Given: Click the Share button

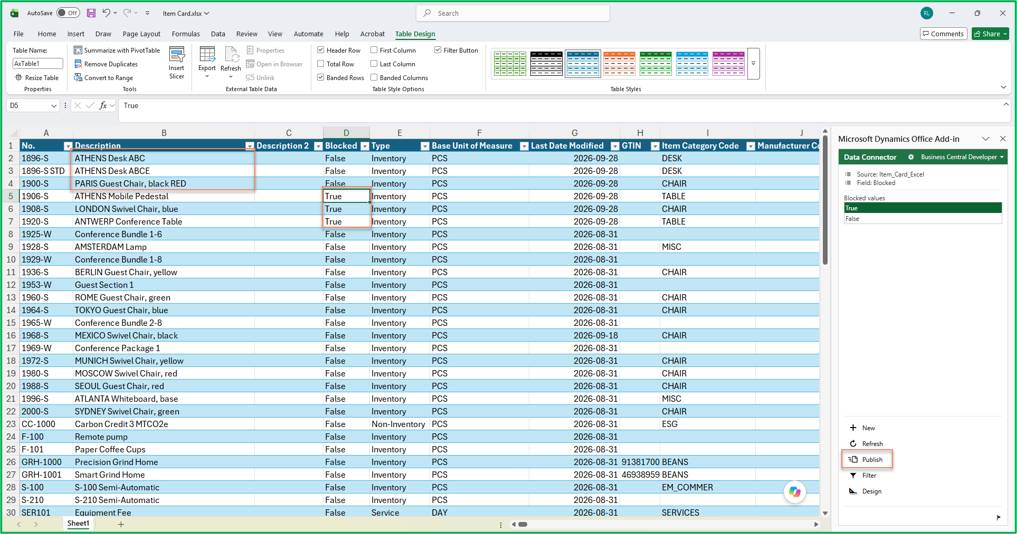Looking at the screenshot, I should 990,34.
